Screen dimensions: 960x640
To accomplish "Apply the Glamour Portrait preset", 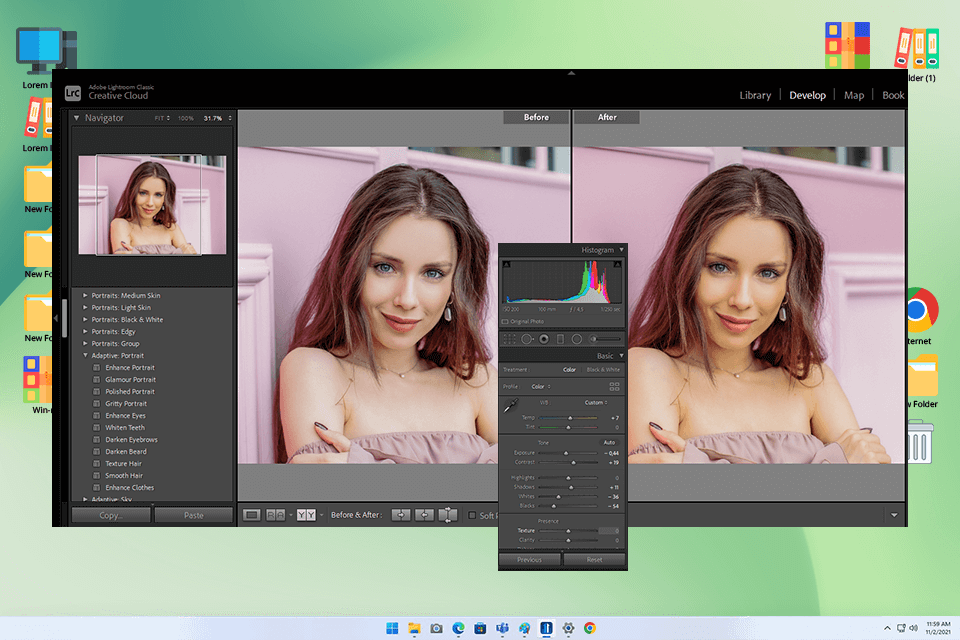I will point(130,380).
